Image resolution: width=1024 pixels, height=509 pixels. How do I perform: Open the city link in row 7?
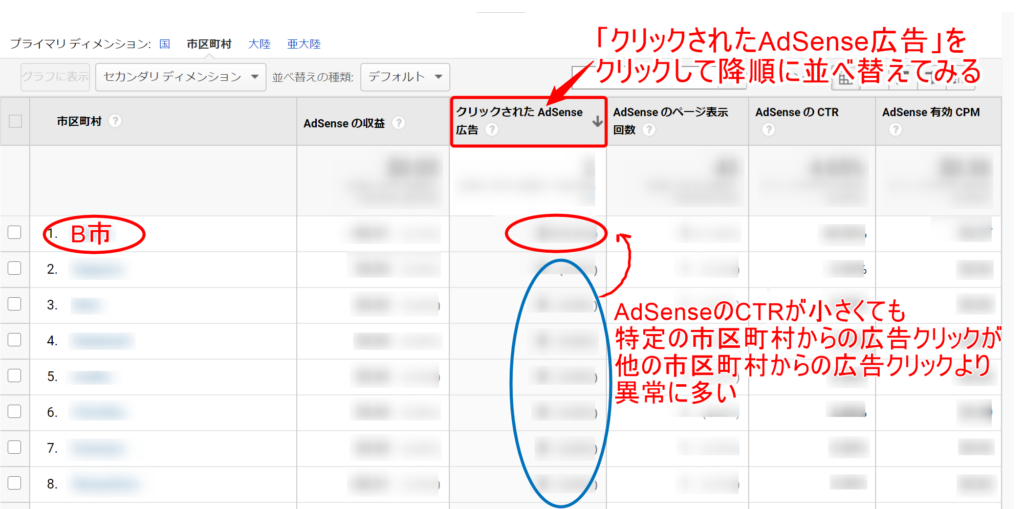pyautogui.click(x=98, y=448)
